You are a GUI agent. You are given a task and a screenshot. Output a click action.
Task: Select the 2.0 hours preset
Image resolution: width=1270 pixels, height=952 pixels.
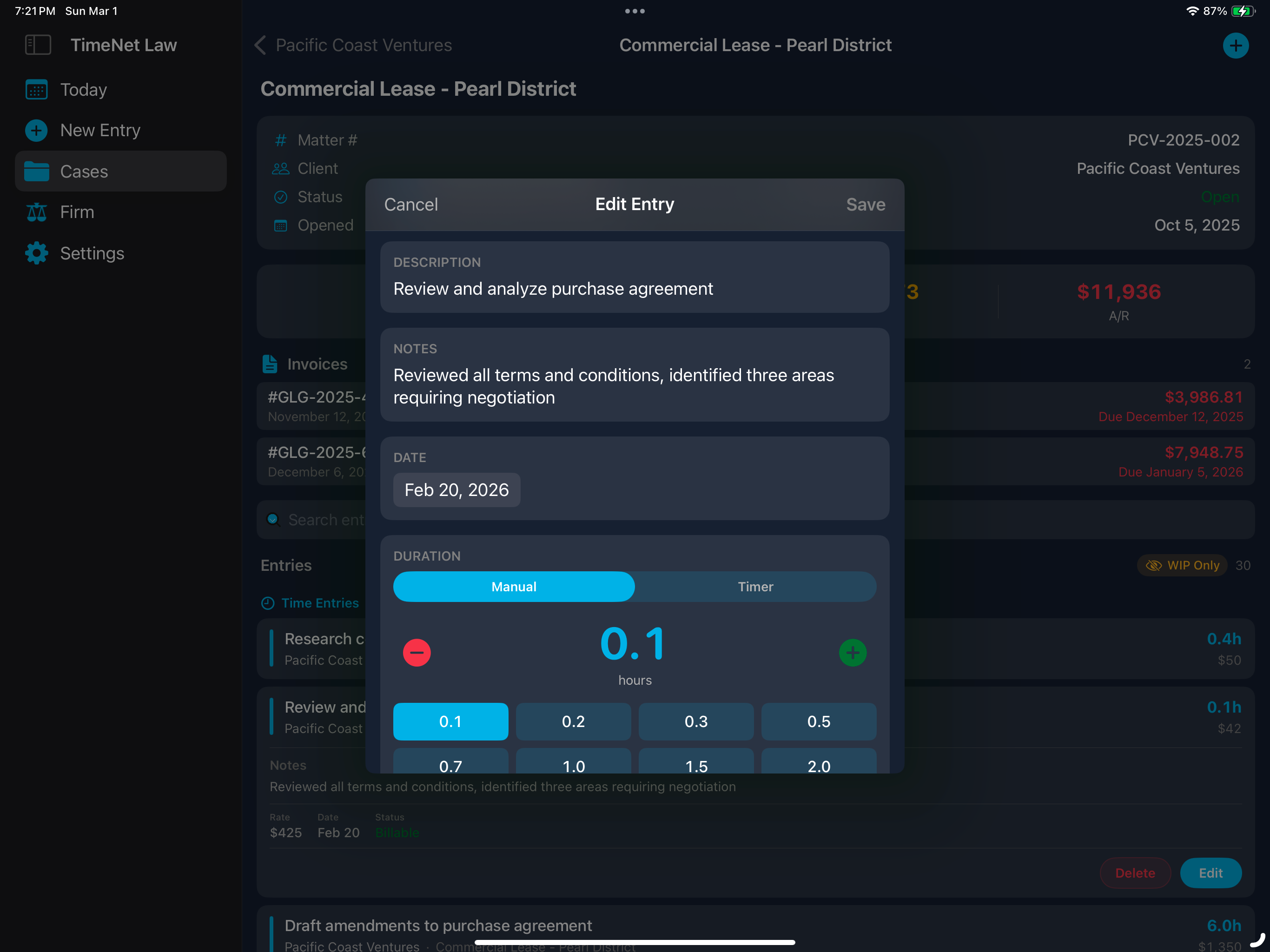coord(819,761)
